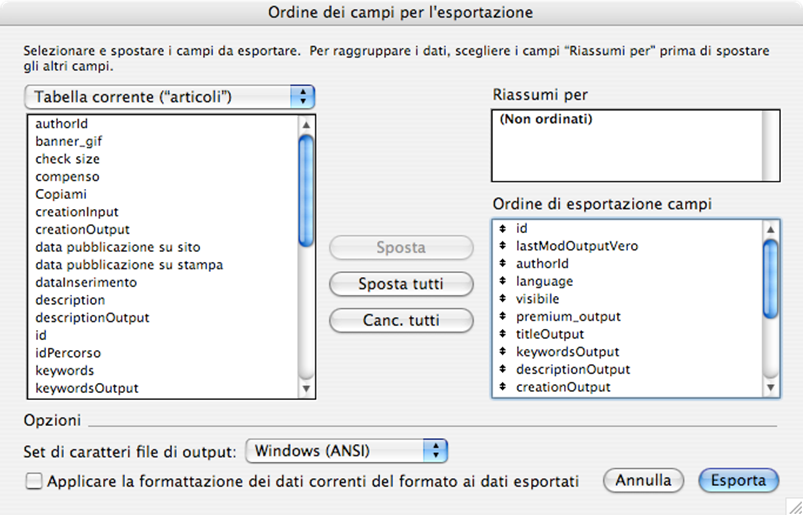This screenshot has width=803, height=515.
Task: Click reorder handle next to language
Action: 502,281
